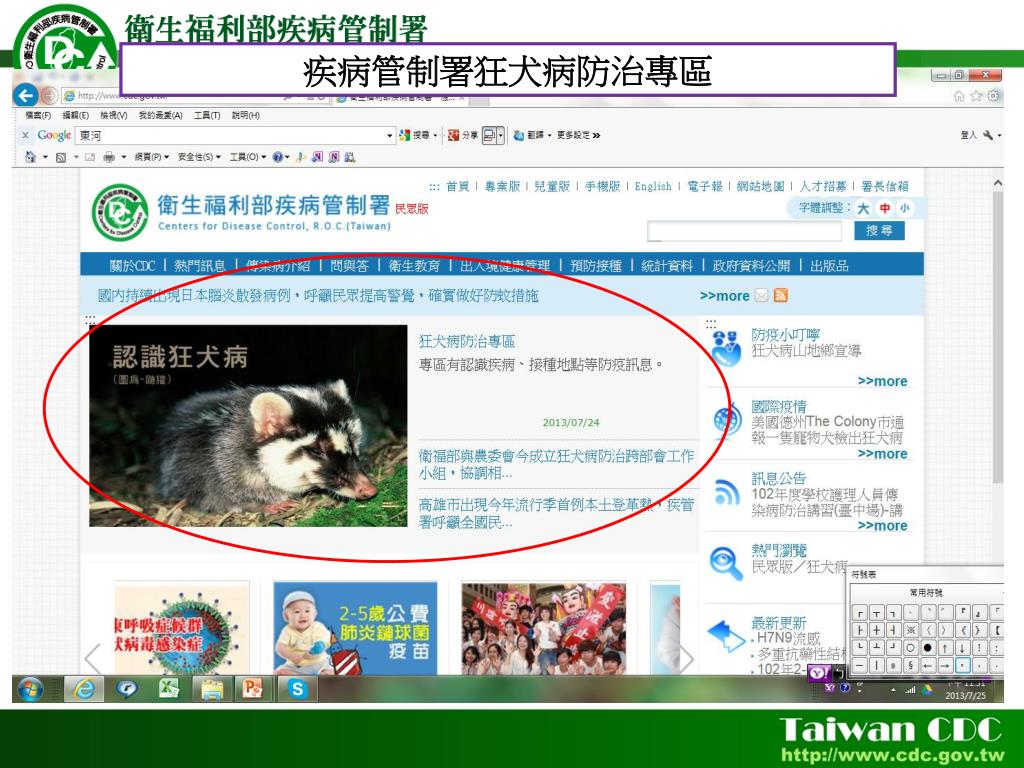Click the 認識狂犬病 ferret-badger banner image
Screen dimensions: 1024x768
click(x=248, y=426)
